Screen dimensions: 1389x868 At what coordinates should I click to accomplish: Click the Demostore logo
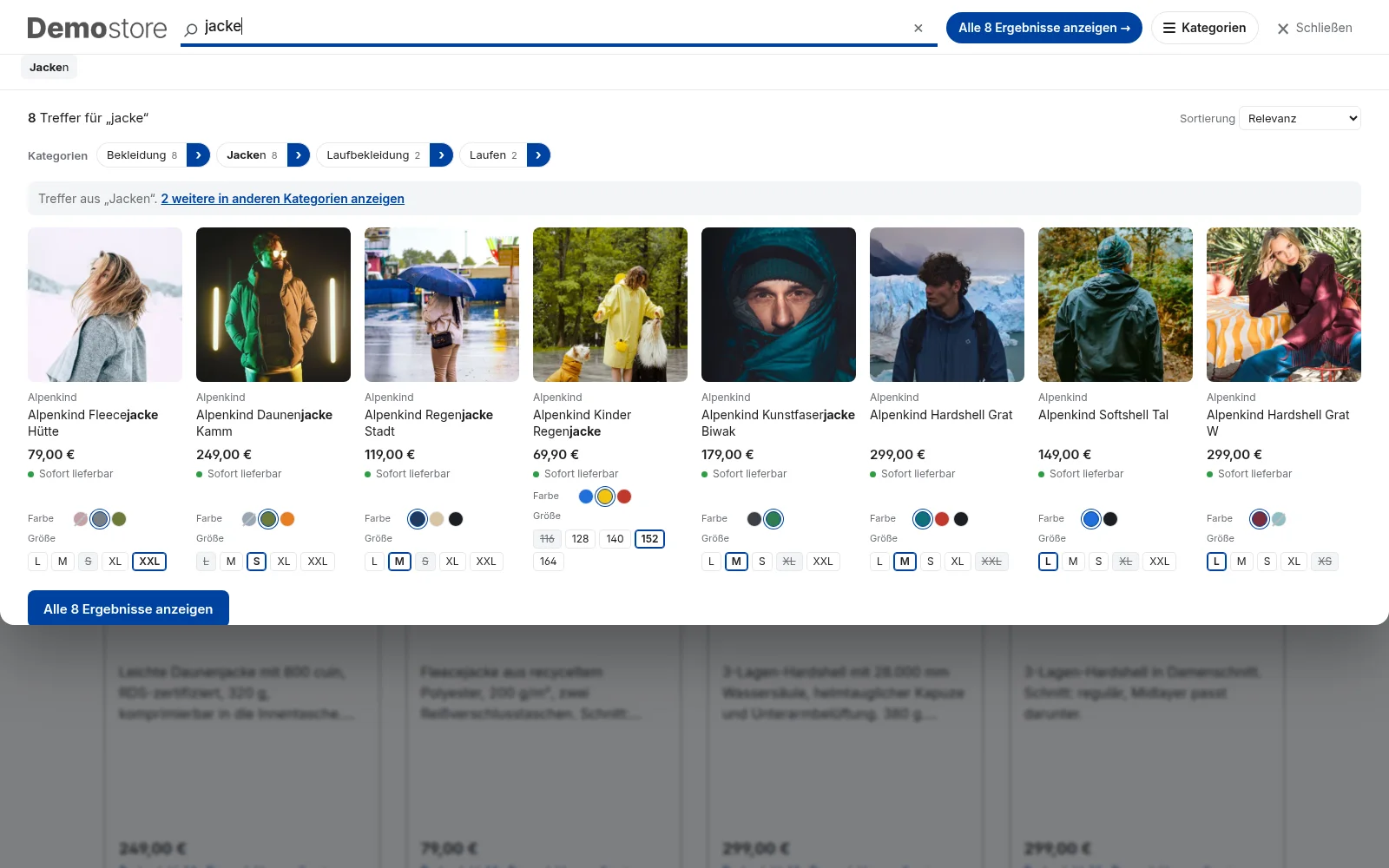tap(97, 28)
